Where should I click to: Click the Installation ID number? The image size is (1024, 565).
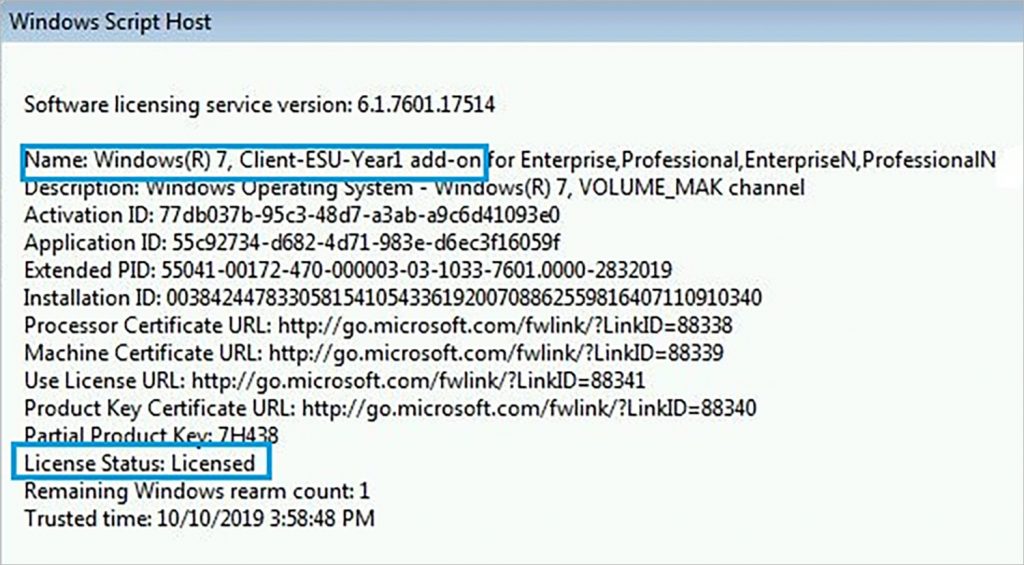pos(464,298)
